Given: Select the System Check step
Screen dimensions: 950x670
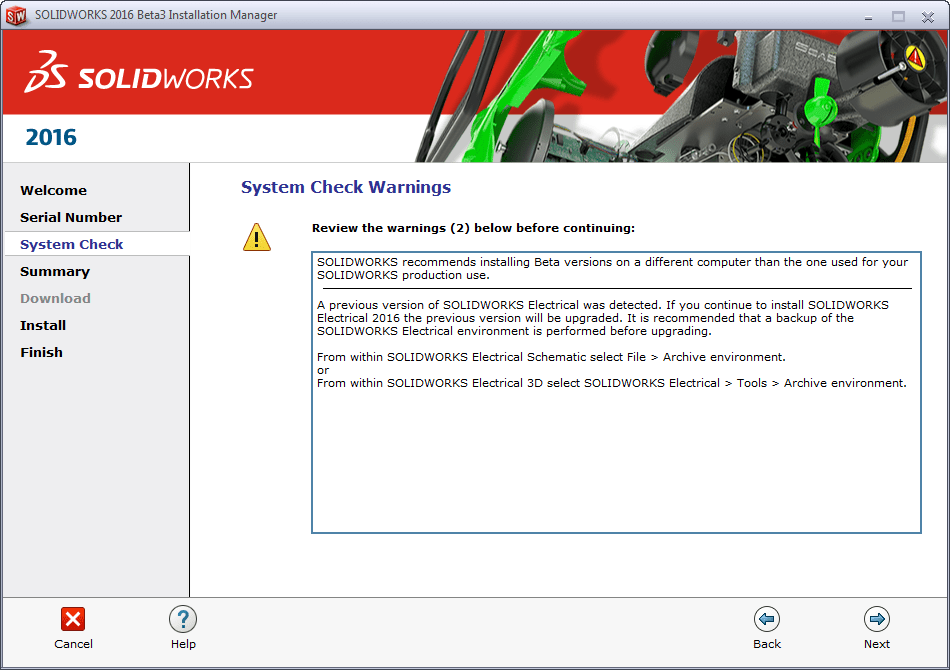Looking at the screenshot, I should click(x=72, y=244).
